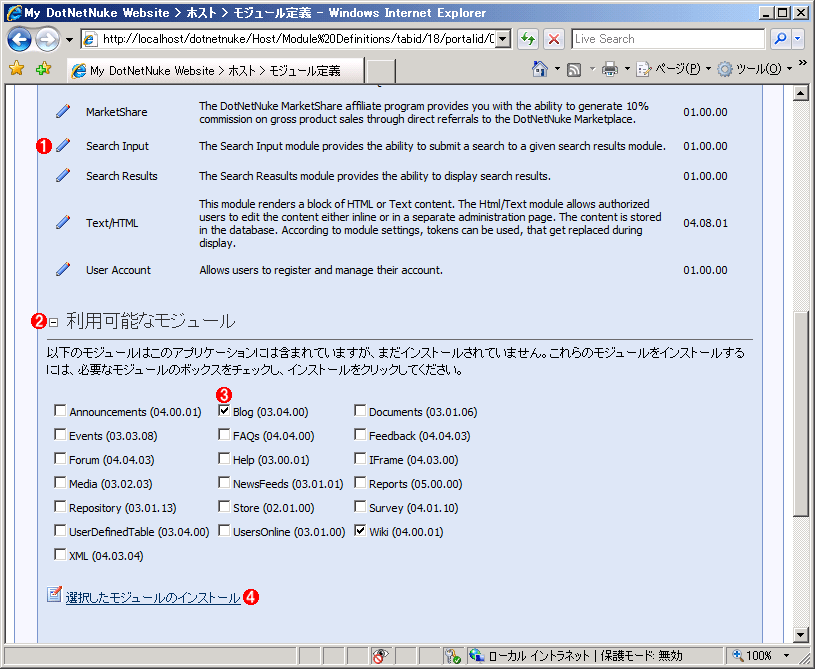Open the search provider dropdown arrow
Viewport: 815px width, 669px height.
pyautogui.click(x=798, y=39)
